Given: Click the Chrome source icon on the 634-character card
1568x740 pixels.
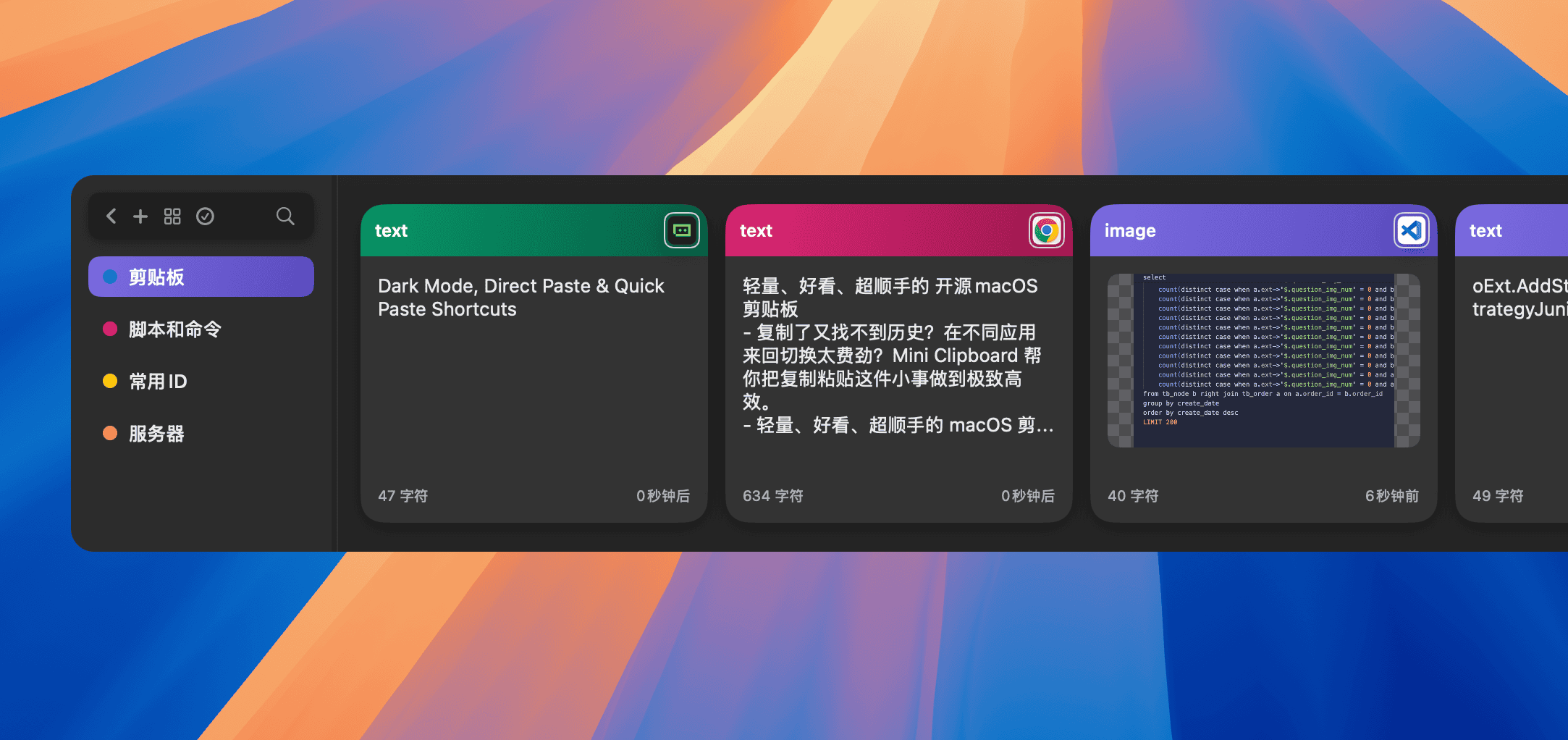Looking at the screenshot, I should coord(1048,230).
